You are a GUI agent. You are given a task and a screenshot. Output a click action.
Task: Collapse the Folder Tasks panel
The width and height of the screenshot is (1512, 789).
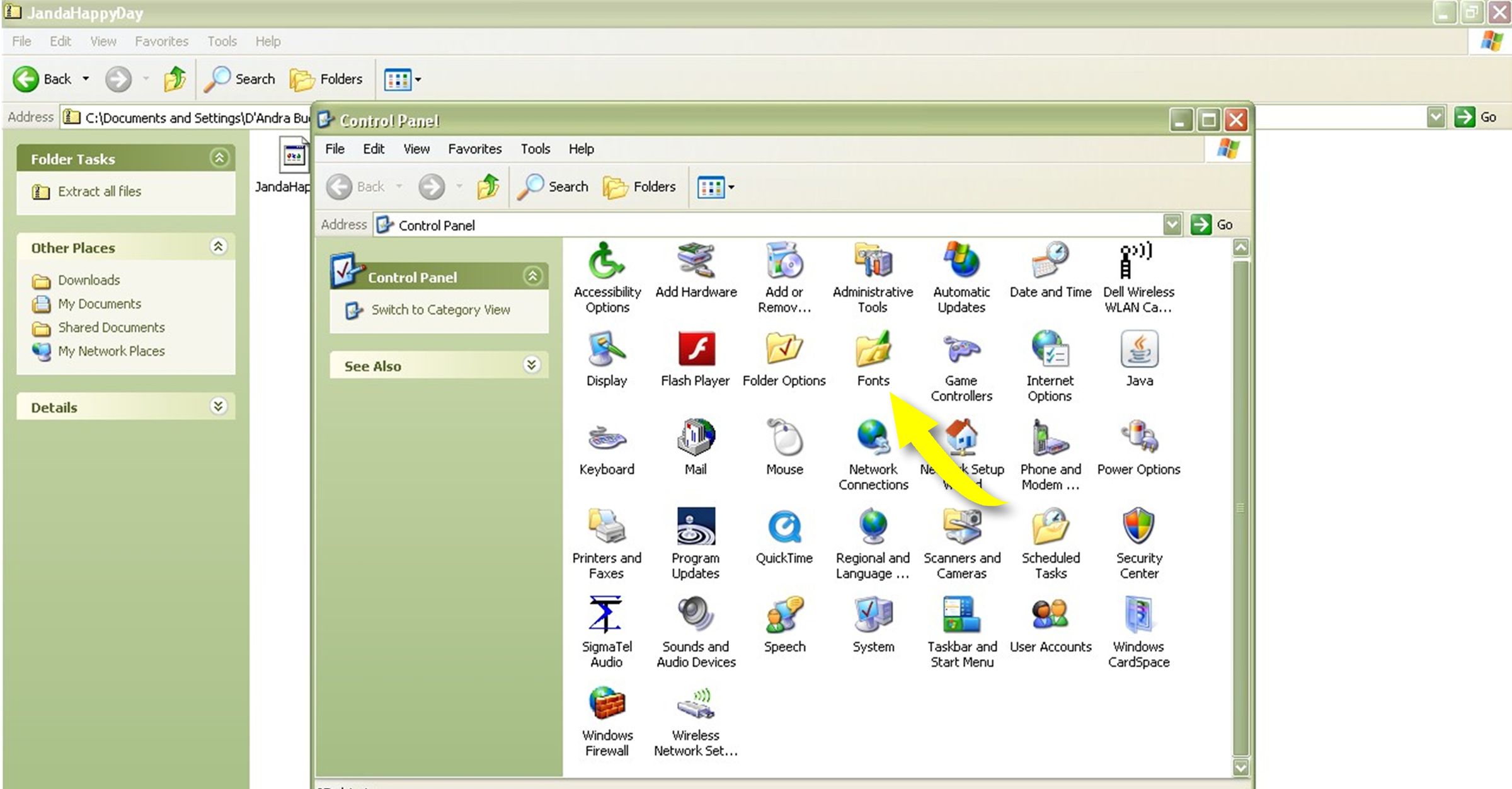[219, 158]
